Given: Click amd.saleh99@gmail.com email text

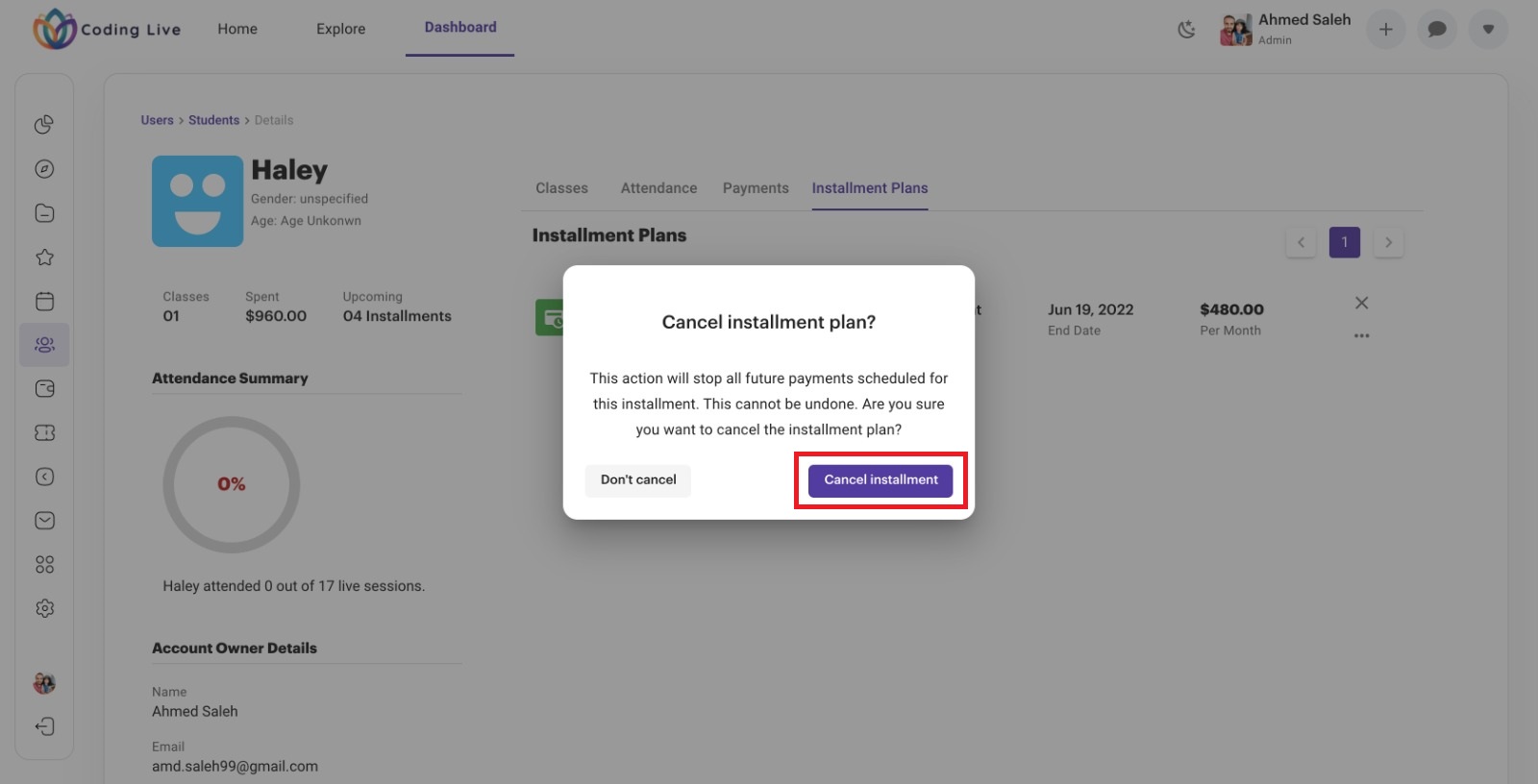Looking at the screenshot, I should [x=235, y=767].
